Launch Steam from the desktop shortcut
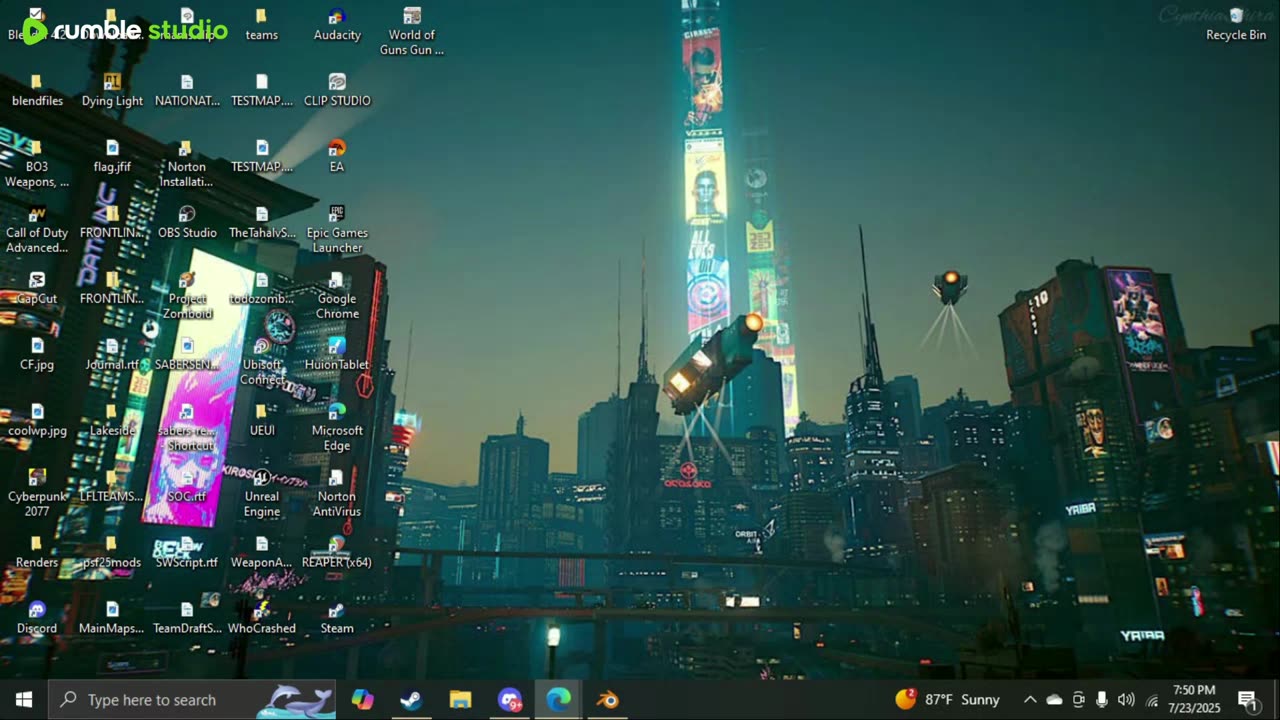1280x720 pixels. [337, 618]
